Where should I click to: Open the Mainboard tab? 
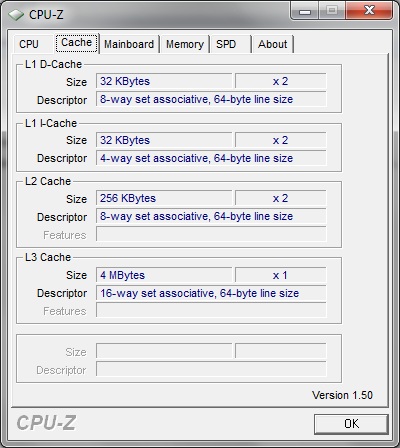129,44
